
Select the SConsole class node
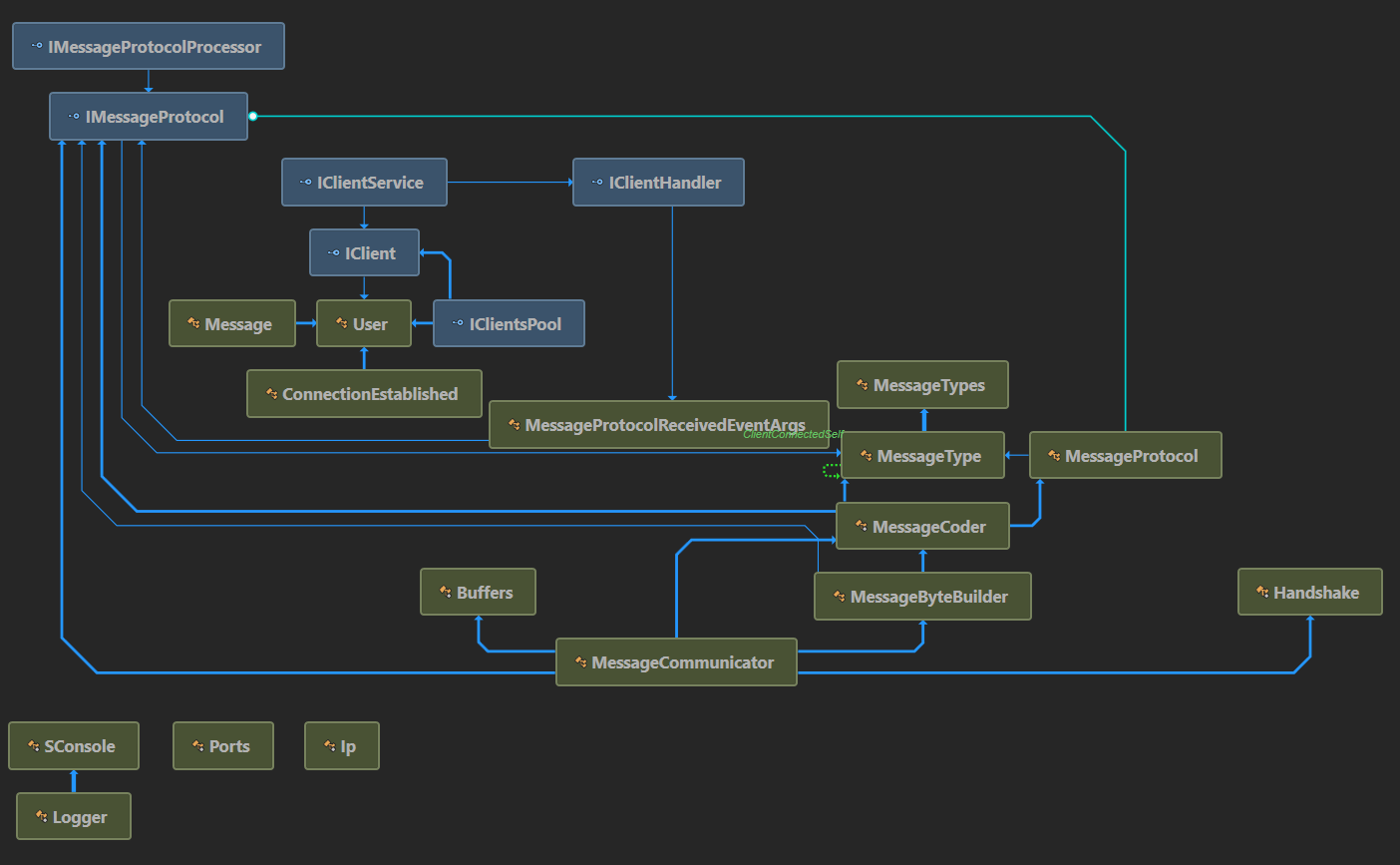pos(74,746)
